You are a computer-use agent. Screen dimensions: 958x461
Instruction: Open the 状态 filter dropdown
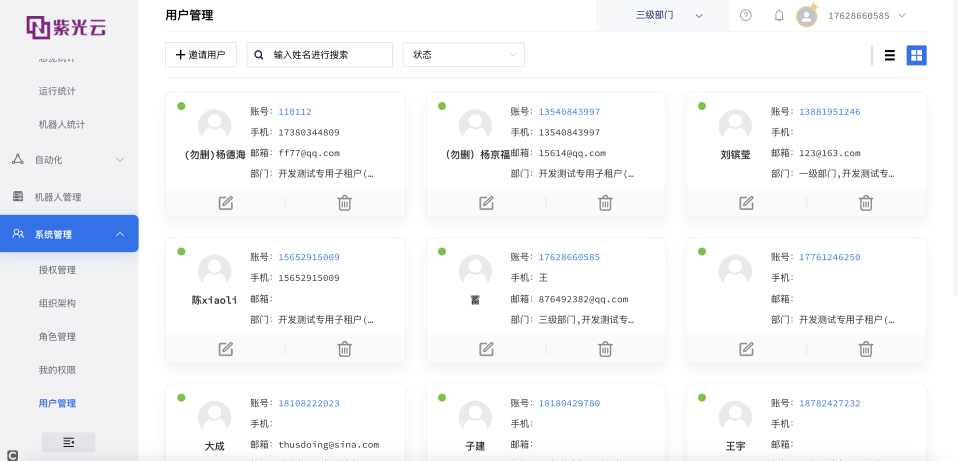click(463, 55)
